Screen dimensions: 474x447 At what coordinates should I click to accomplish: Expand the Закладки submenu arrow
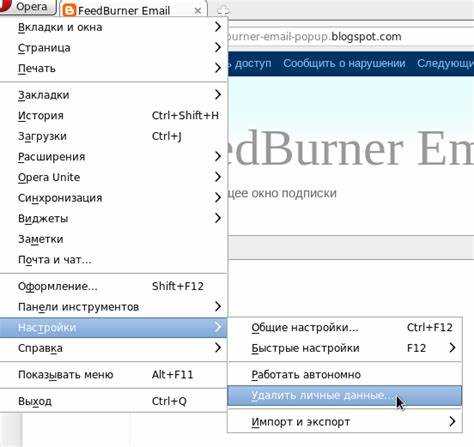pos(218,95)
